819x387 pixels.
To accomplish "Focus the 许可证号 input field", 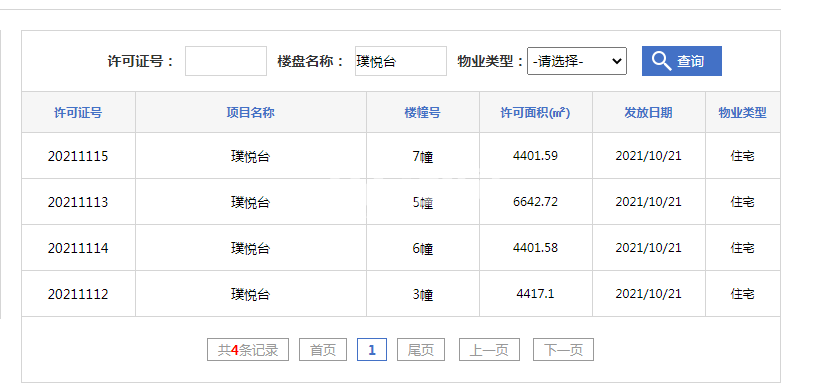I will (x=226, y=61).
